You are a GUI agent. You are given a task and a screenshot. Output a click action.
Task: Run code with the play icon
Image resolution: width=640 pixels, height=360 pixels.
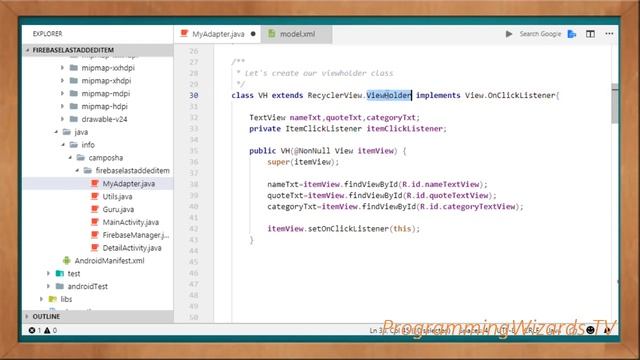(509, 34)
